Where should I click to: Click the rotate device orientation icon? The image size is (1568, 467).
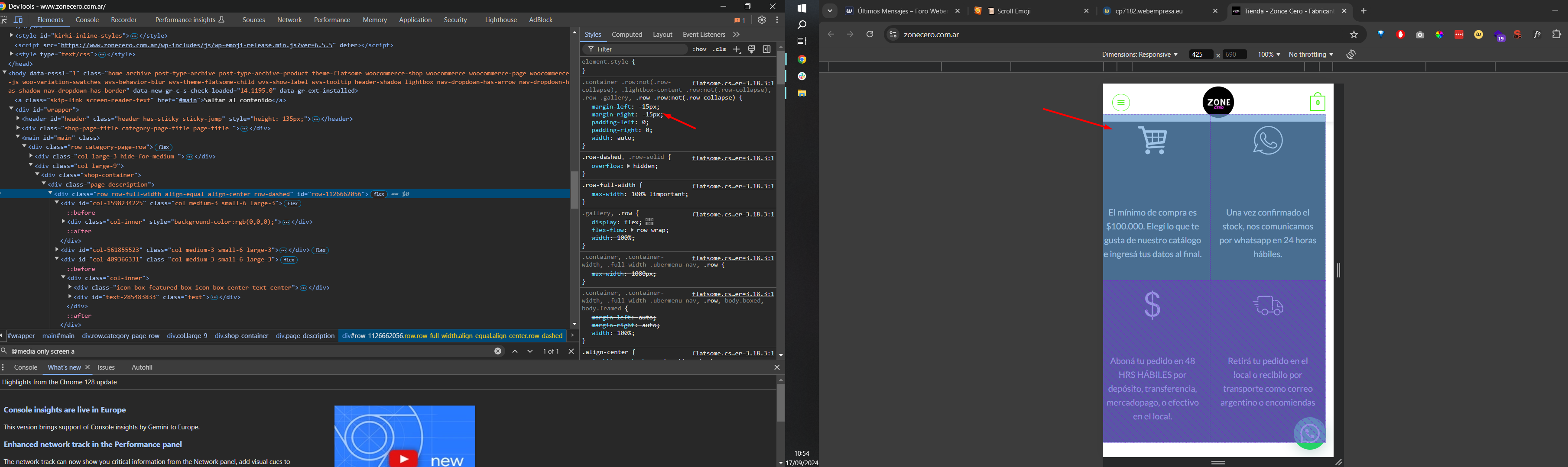click(x=1351, y=55)
